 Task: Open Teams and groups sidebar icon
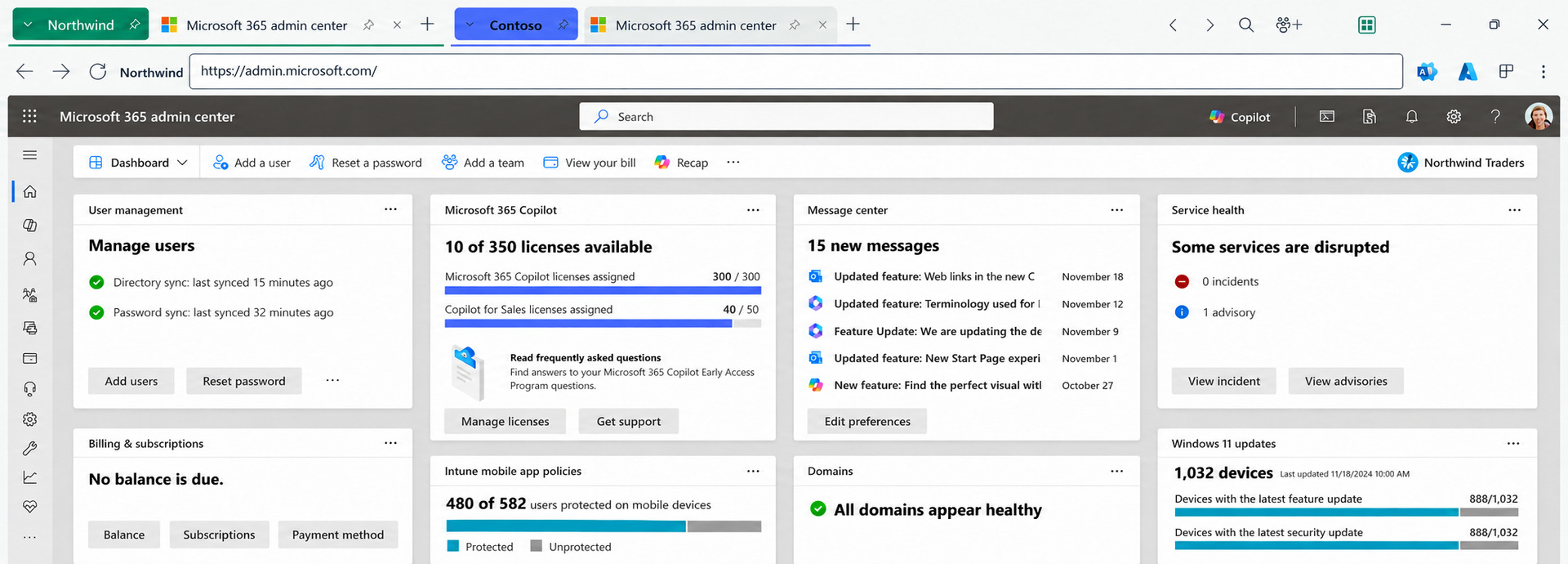click(x=30, y=294)
